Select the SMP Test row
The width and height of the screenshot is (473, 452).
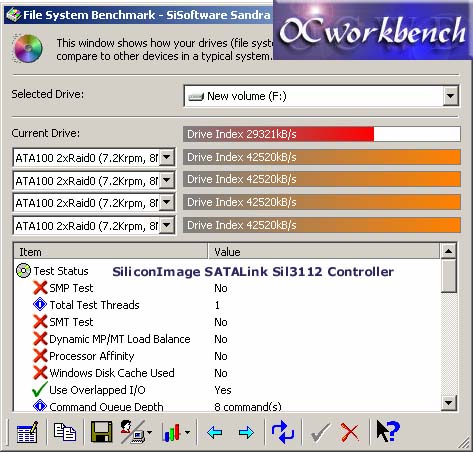coord(227,288)
